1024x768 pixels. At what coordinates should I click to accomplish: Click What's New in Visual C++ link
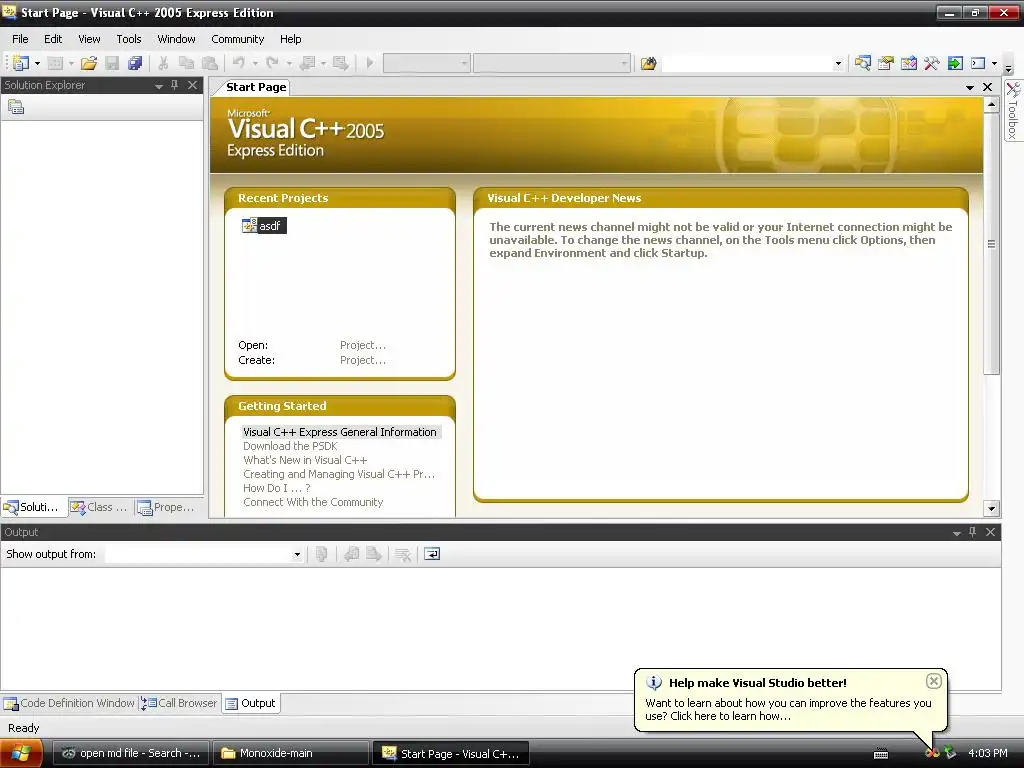(305, 460)
